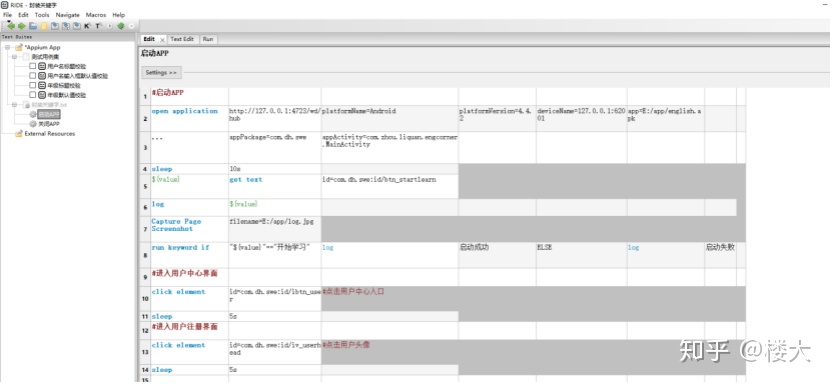Click the grey Stop circle icon

click(132, 26)
